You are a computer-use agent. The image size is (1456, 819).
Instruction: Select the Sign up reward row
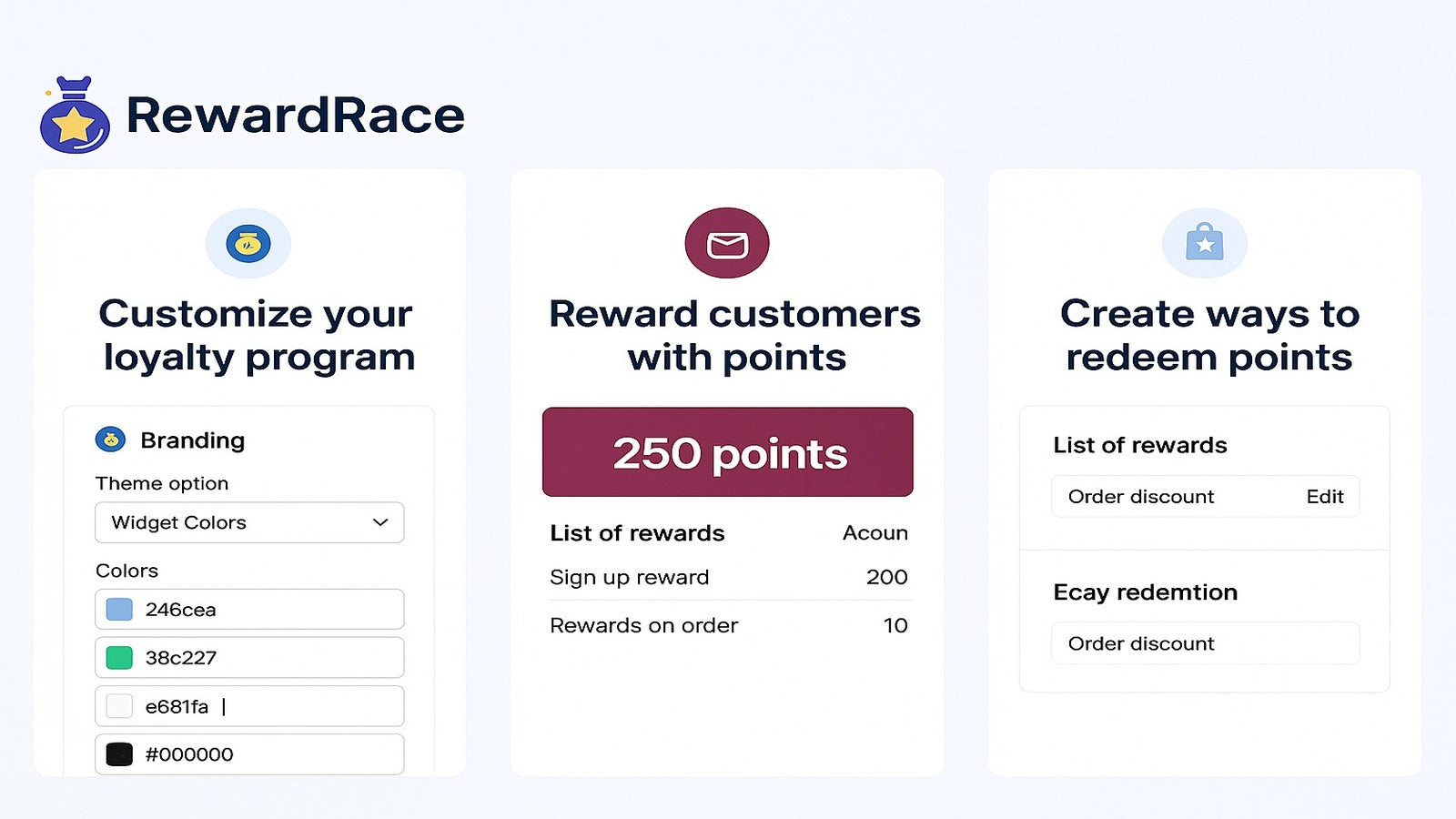click(729, 577)
